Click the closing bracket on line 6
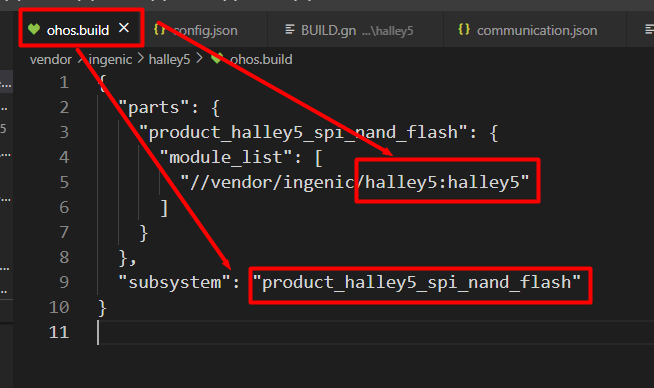 [164, 208]
